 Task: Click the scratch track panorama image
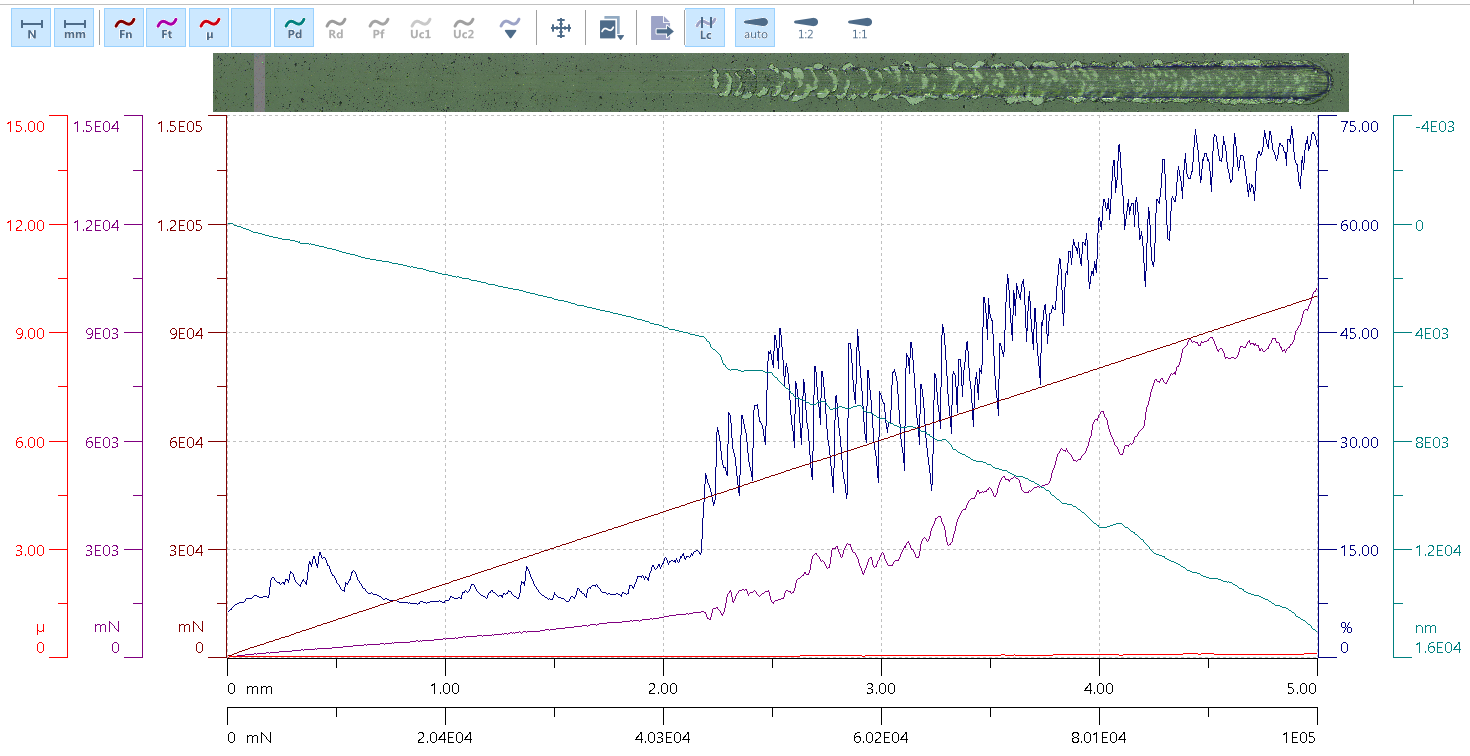780,82
